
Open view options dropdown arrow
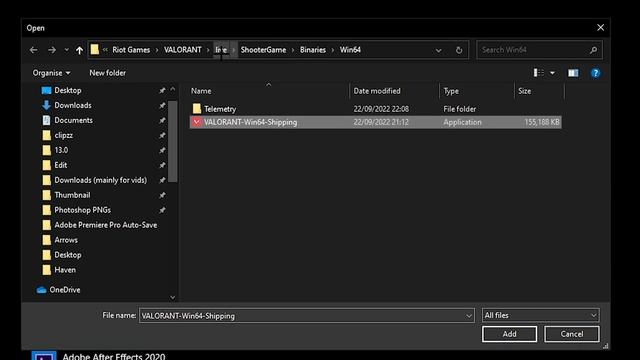tap(552, 73)
